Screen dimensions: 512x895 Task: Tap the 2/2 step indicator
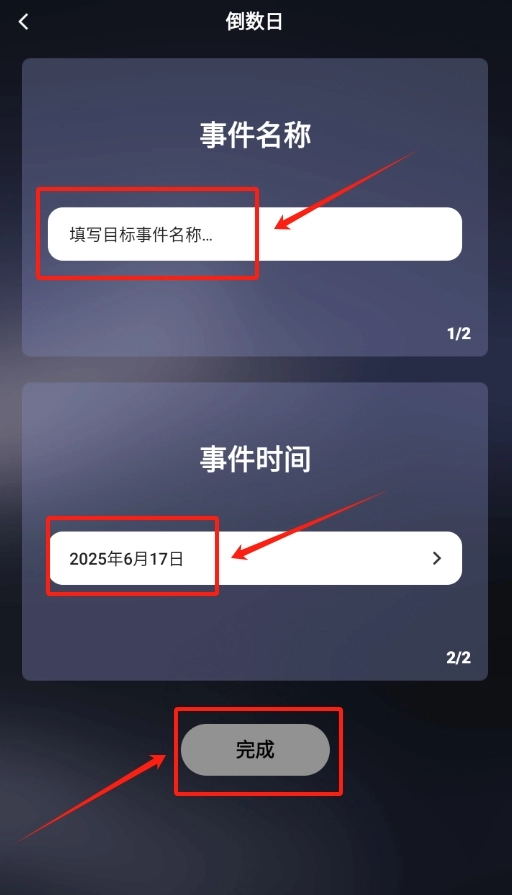(458, 658)
